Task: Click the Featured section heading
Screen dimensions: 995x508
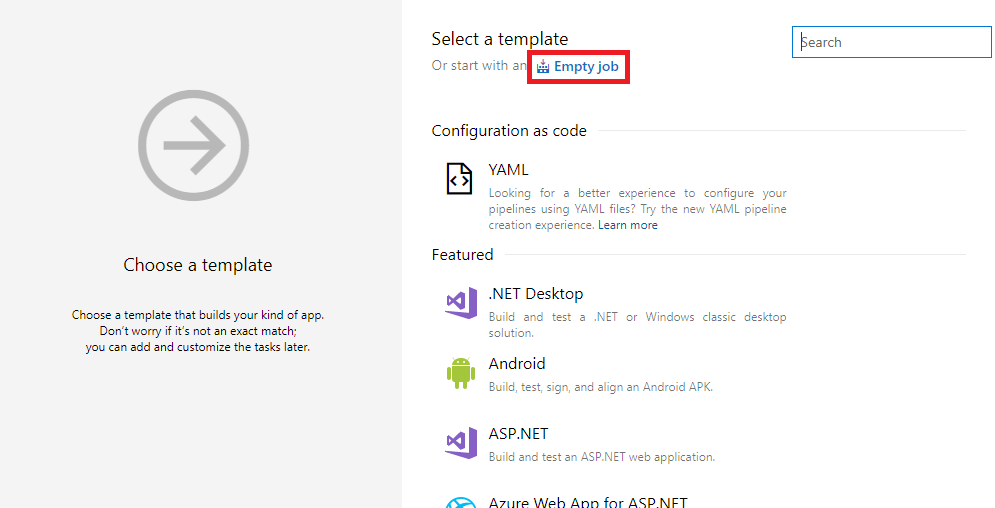Action: click(x=462, y=254)
